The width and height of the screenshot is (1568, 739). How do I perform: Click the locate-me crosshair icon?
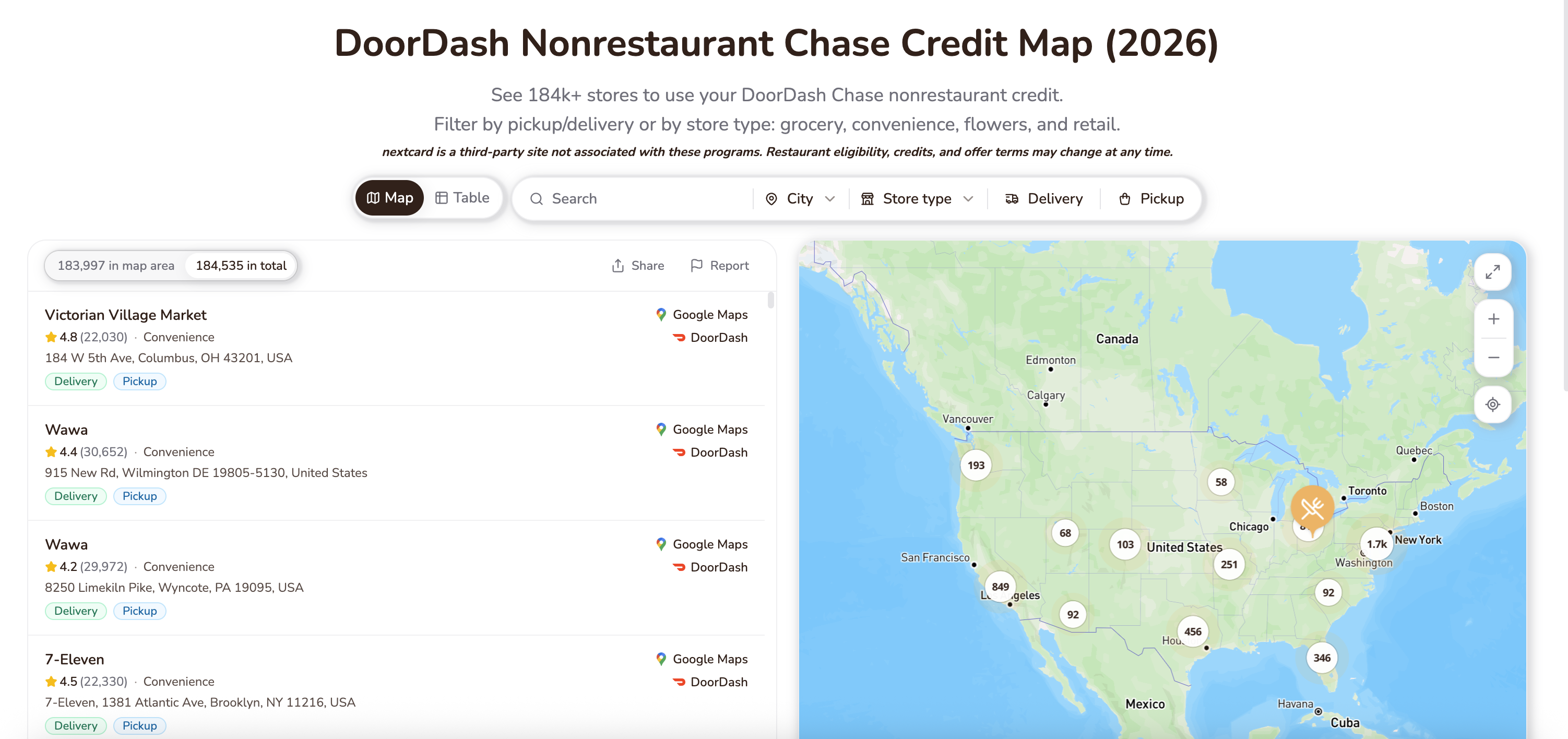1492,404
